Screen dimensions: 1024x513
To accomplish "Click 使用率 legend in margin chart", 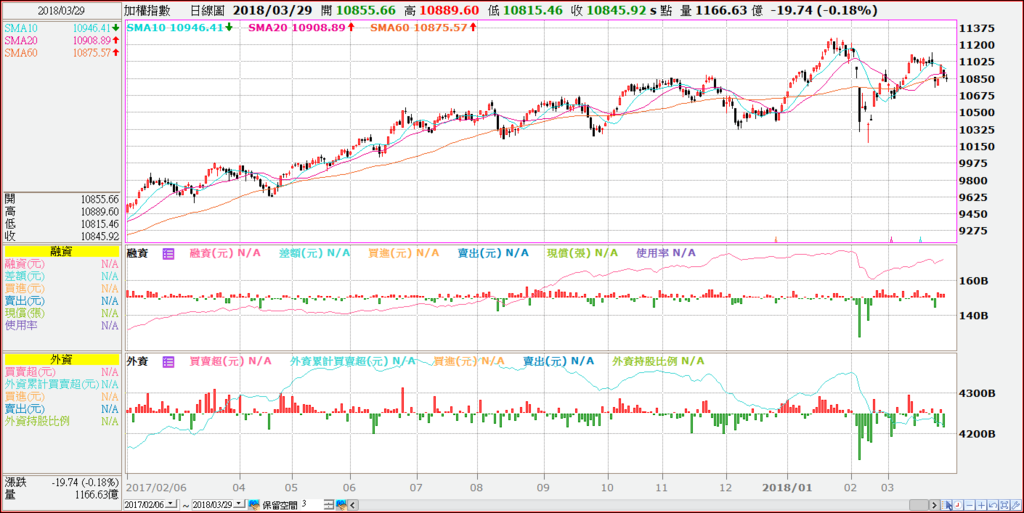I will (665, 253).
